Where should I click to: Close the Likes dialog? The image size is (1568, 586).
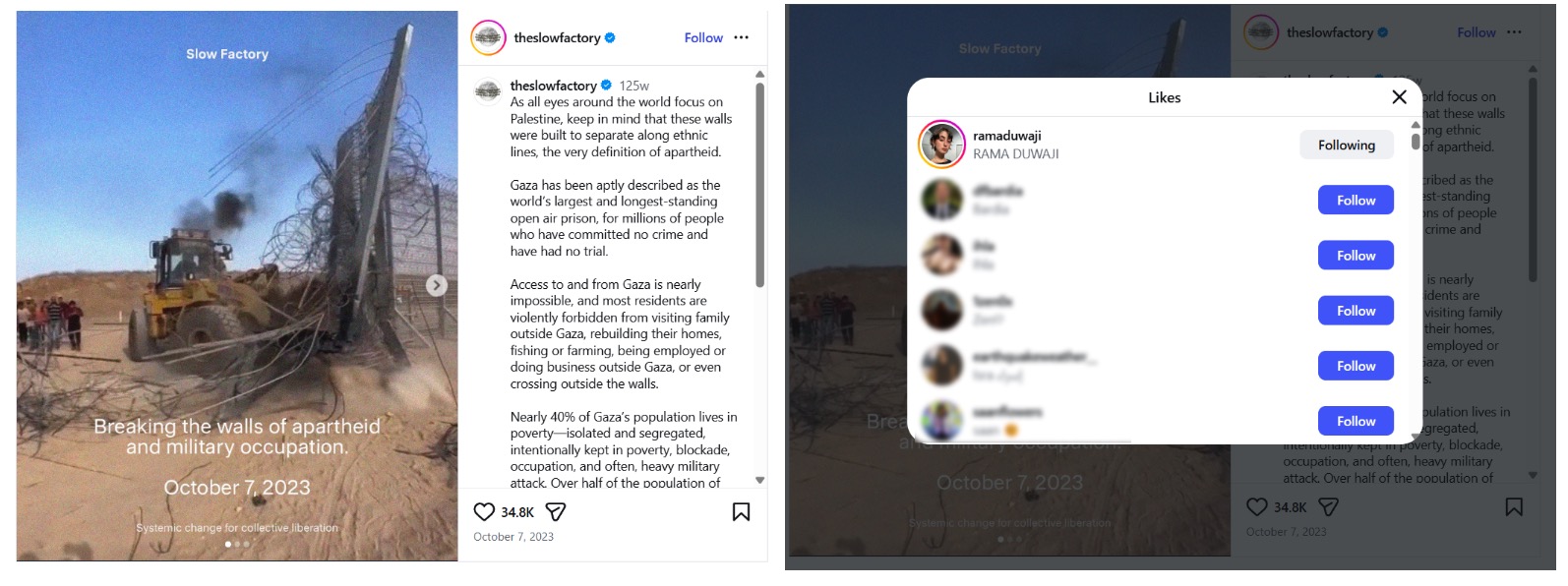click(x=1399, y=96)
